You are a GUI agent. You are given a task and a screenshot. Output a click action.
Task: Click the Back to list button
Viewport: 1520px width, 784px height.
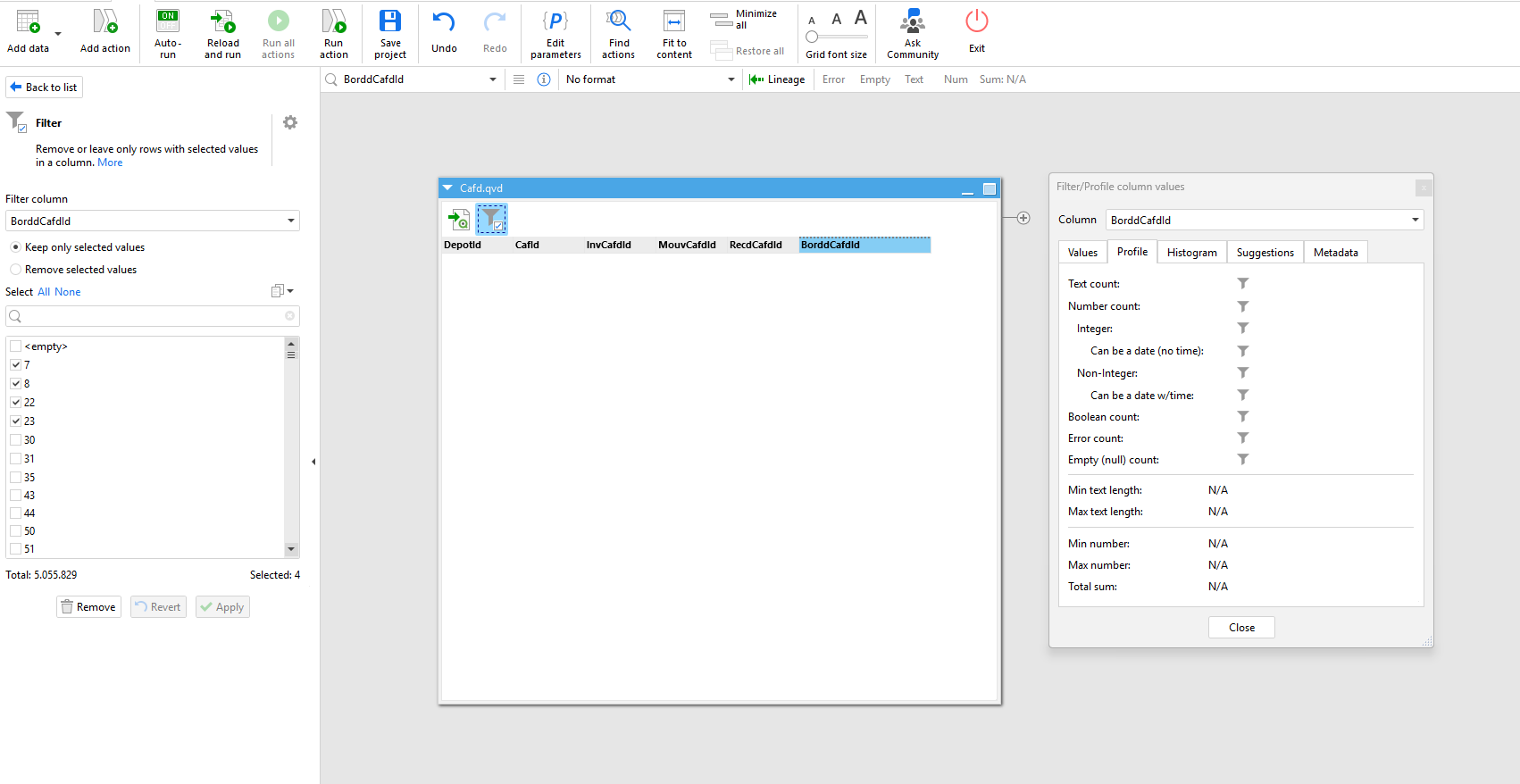(44, 88)
